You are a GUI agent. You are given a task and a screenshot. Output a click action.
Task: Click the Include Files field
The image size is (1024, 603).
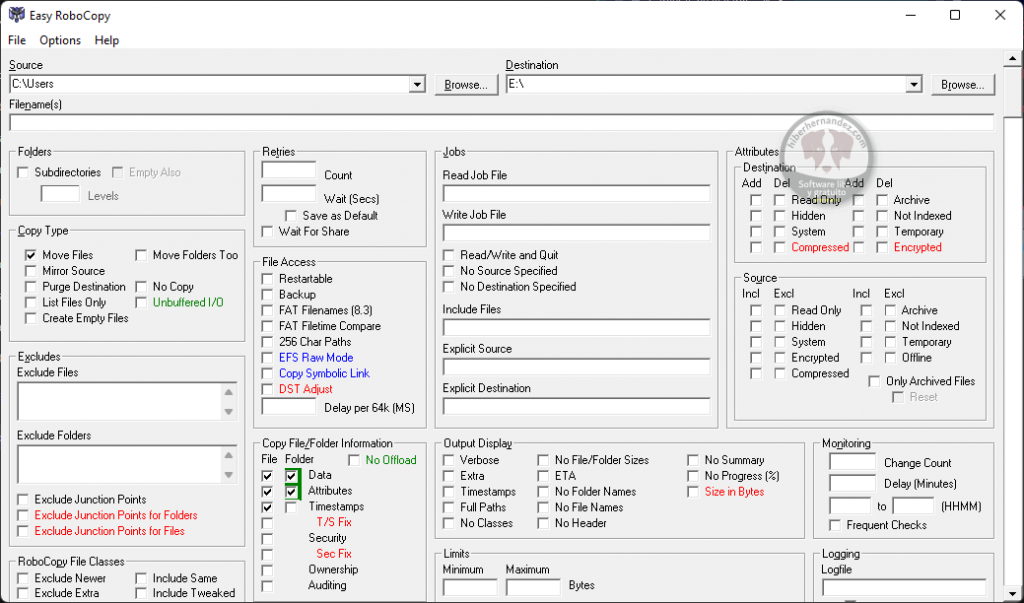[x=577, y=327]
